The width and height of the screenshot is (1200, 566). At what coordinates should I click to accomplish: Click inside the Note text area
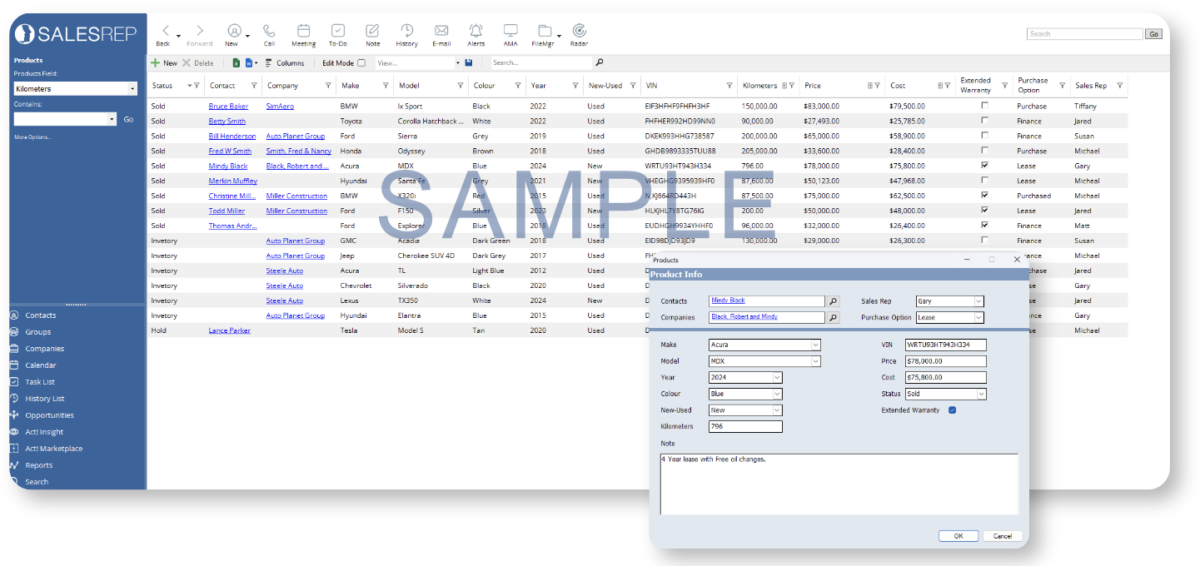pyautogui.click(x=839, y=484)
